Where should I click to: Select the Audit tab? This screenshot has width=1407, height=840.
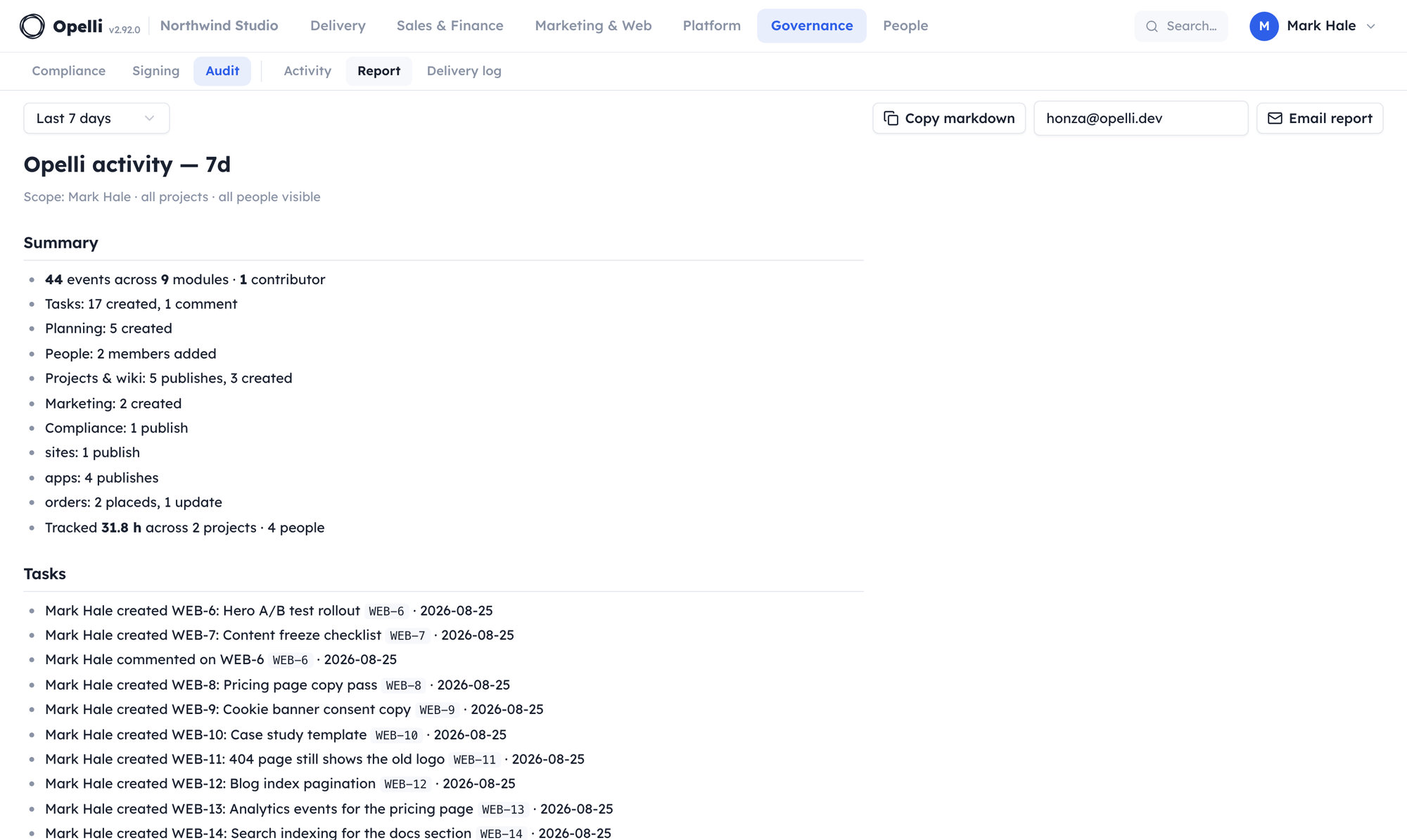tap(222, 71)
